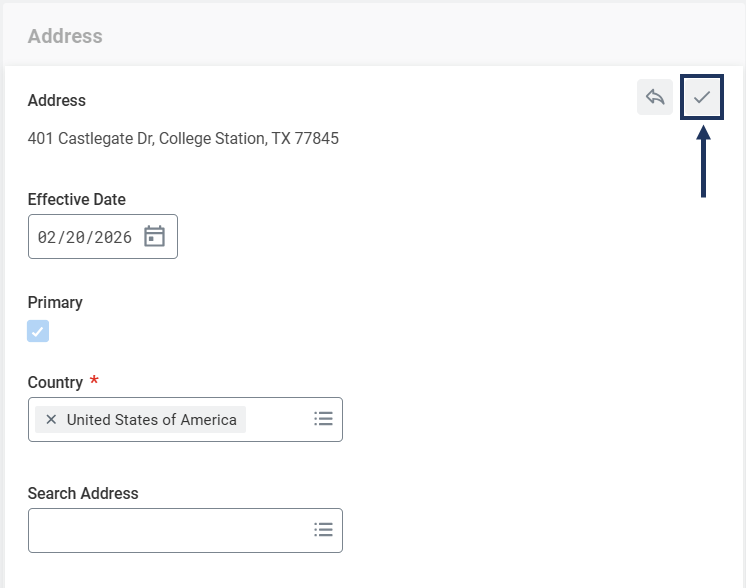Click the undo arrow icon beside Address

[655, 97]
